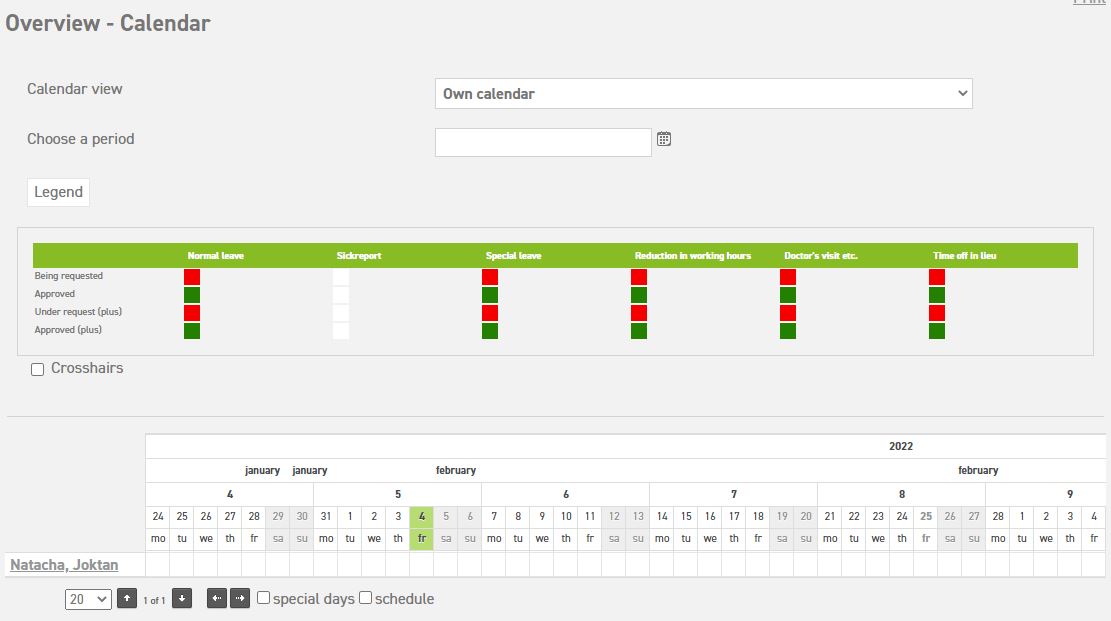Click the red Under request swatch under Doctor's visit
The image size is (1111, 621).
click(x=787, y=312)
